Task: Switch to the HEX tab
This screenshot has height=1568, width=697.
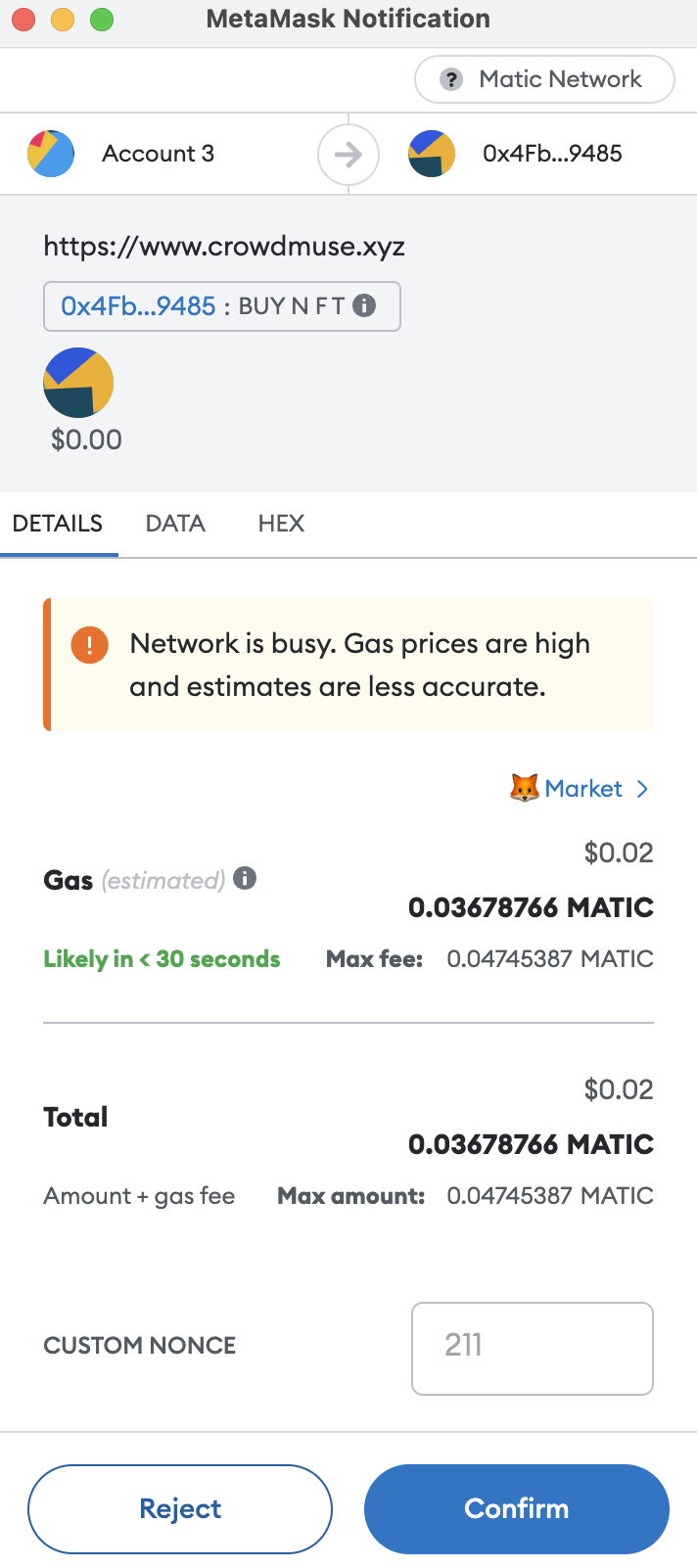Action: [x=281, y=524]
